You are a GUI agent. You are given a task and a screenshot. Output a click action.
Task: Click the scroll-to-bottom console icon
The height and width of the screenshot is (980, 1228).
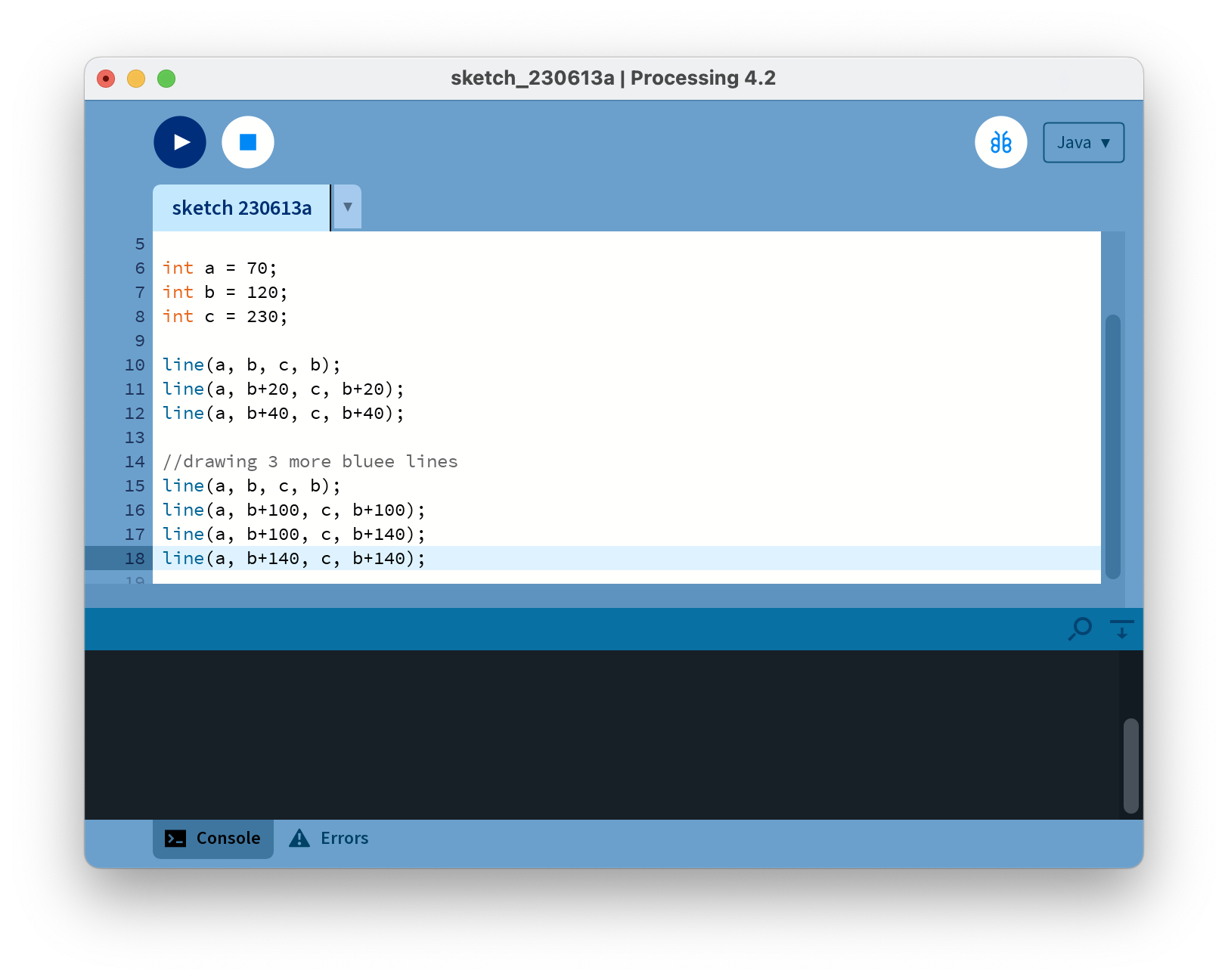tap(1121, 628)
